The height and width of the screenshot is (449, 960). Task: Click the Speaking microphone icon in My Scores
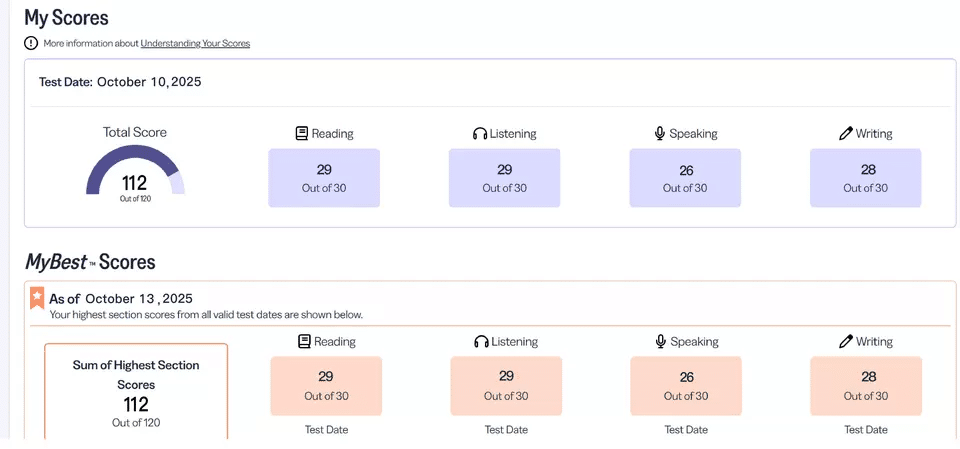click(x=660, y=133)
